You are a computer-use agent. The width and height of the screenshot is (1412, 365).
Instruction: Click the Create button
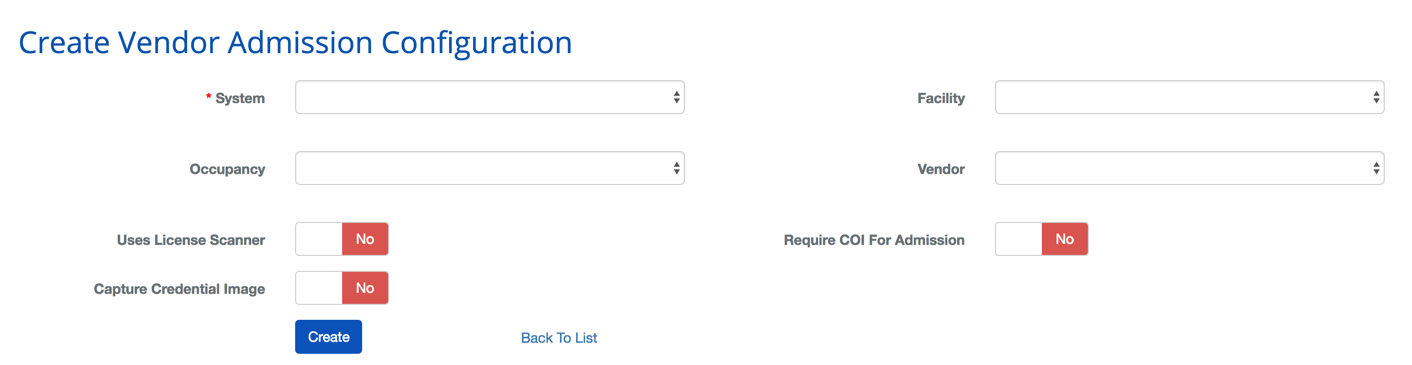coord(328,337)
